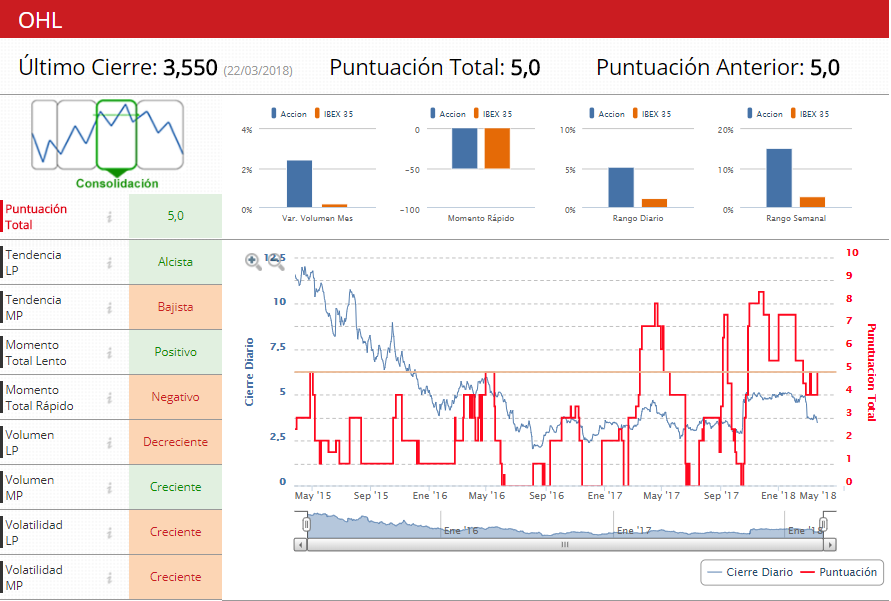Click info icon beside Tendencia LP
Screen dimensions: 891x601
click(109, 262)
